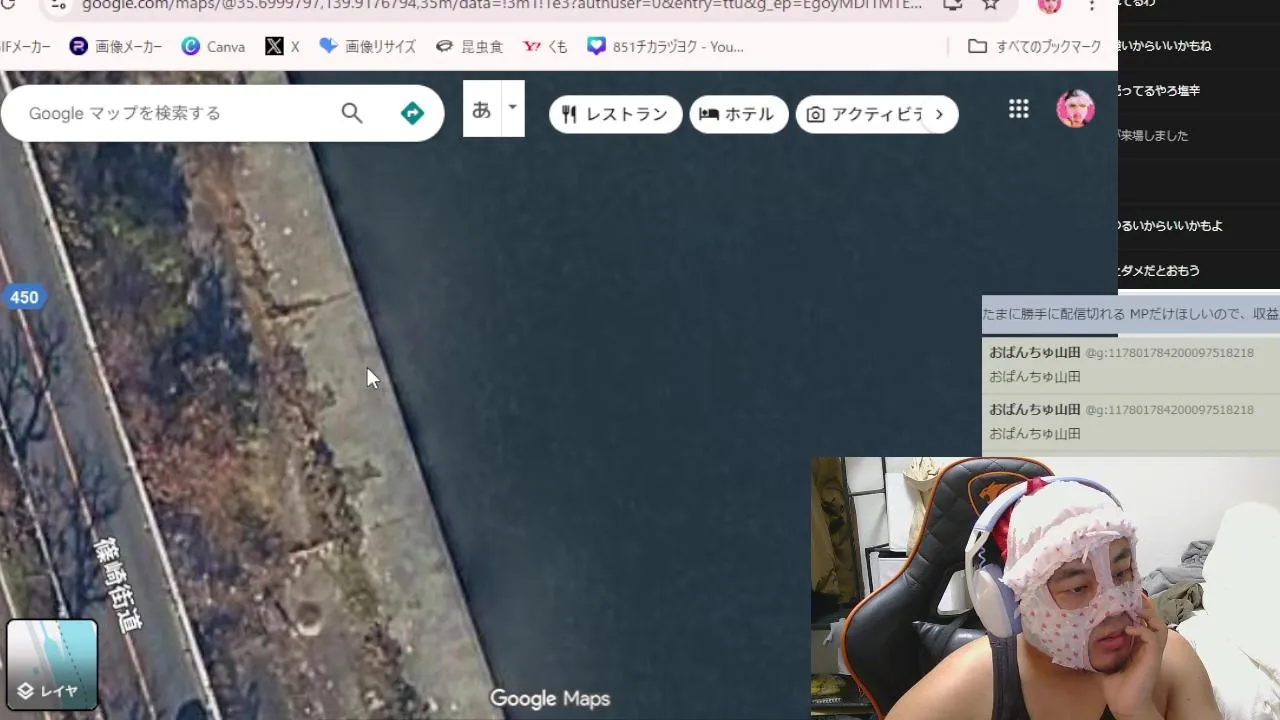Image resolution: width=1280 pixels, height=720 pixels.
Task: Open the Google apps grid
Action: coord(1019,109)
